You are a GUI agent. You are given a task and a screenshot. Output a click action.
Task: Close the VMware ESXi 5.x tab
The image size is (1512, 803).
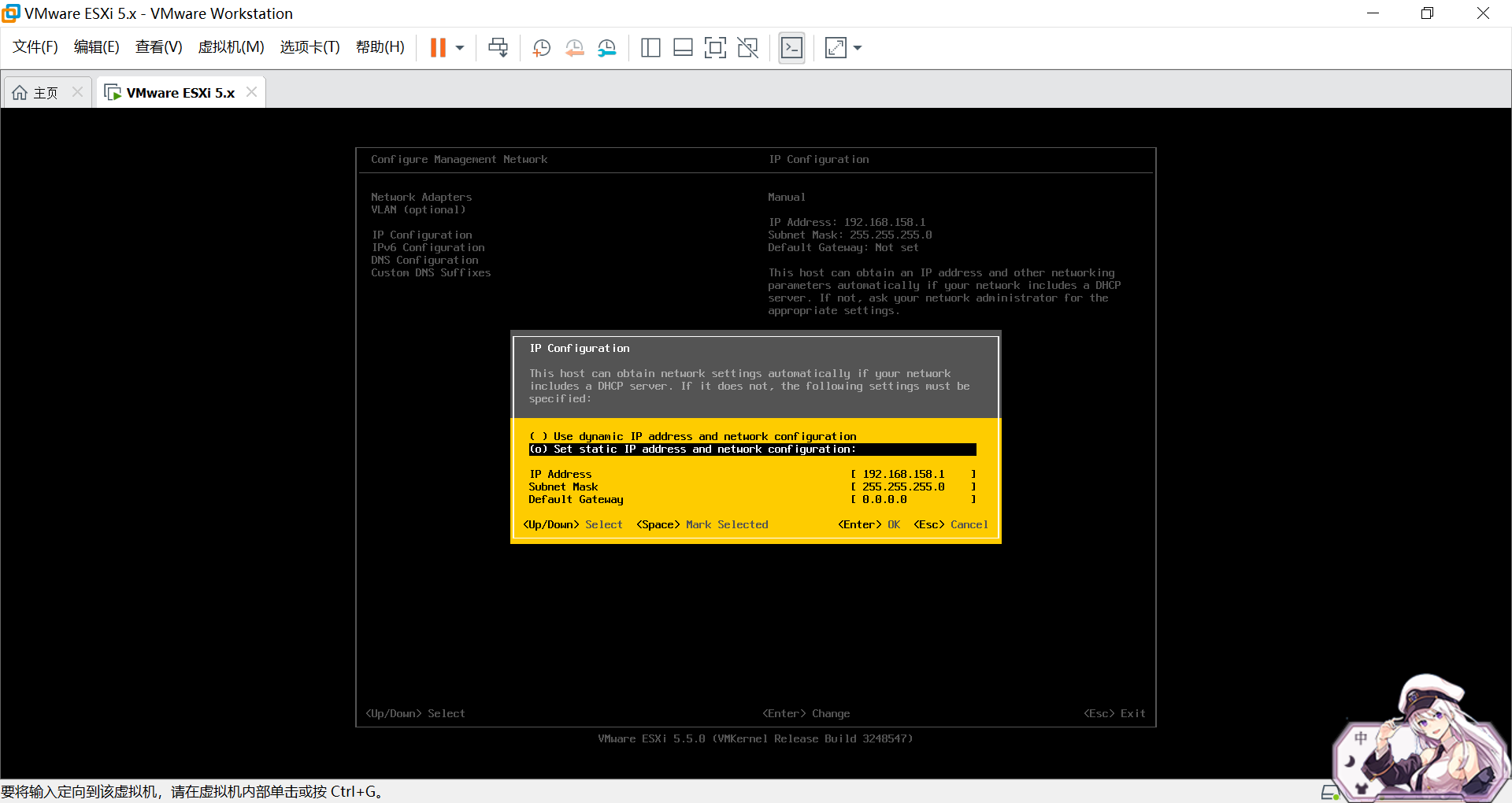point(251,92)
